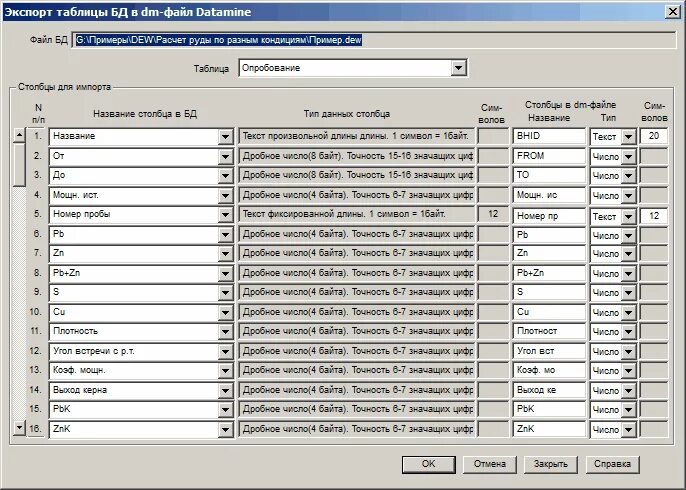Click the BHID dm-file name field
The image size is (686, 490).
pos(549,136)
